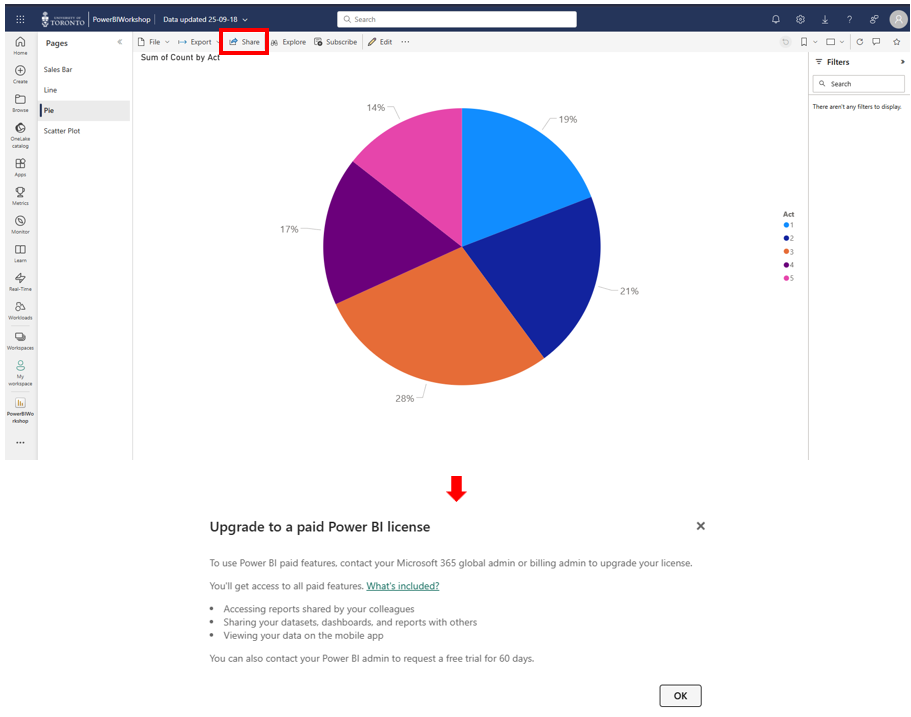Open My workspace in left navigation

[20, 372]
